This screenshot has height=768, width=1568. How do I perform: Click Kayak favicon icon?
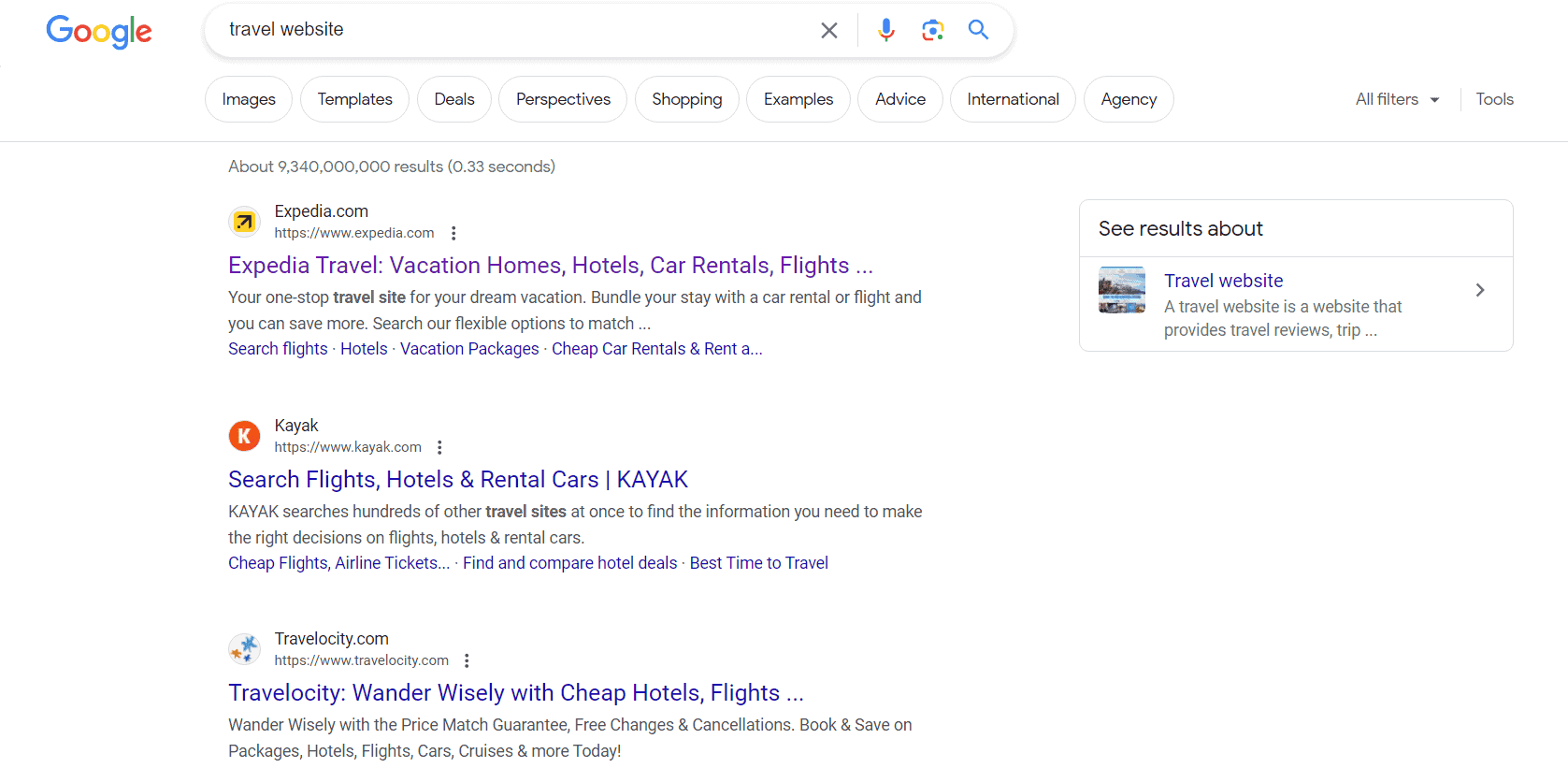point(244,436)
